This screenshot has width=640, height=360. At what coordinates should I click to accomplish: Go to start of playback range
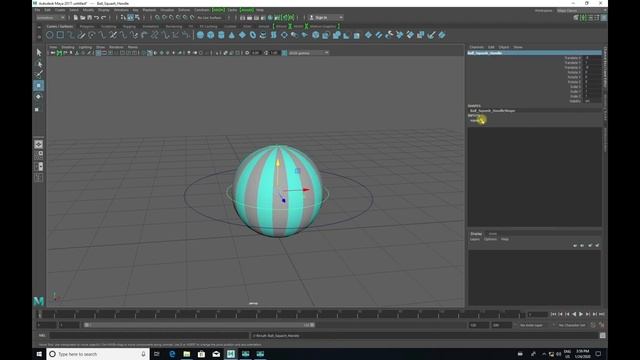tap(553, 314)
